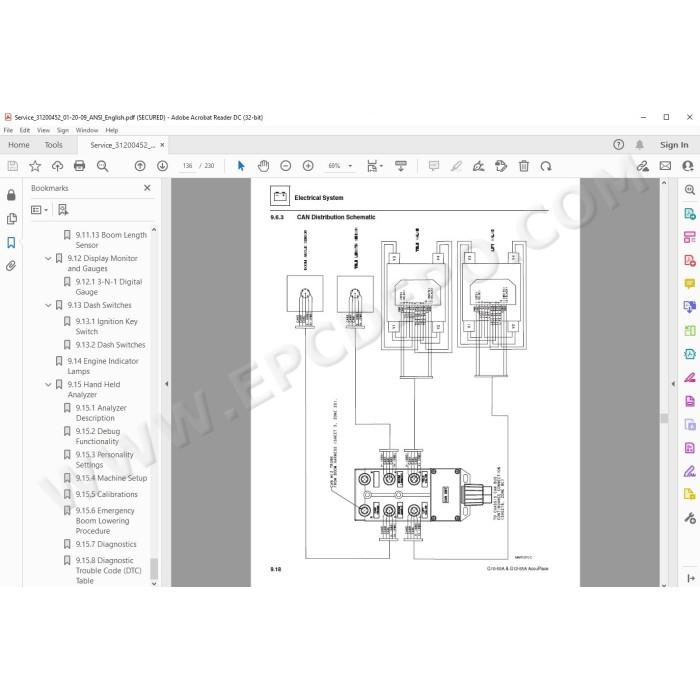Viewport: 700px width, 700px height.
Task: Go to next page arrow
Action: (162, 166)
